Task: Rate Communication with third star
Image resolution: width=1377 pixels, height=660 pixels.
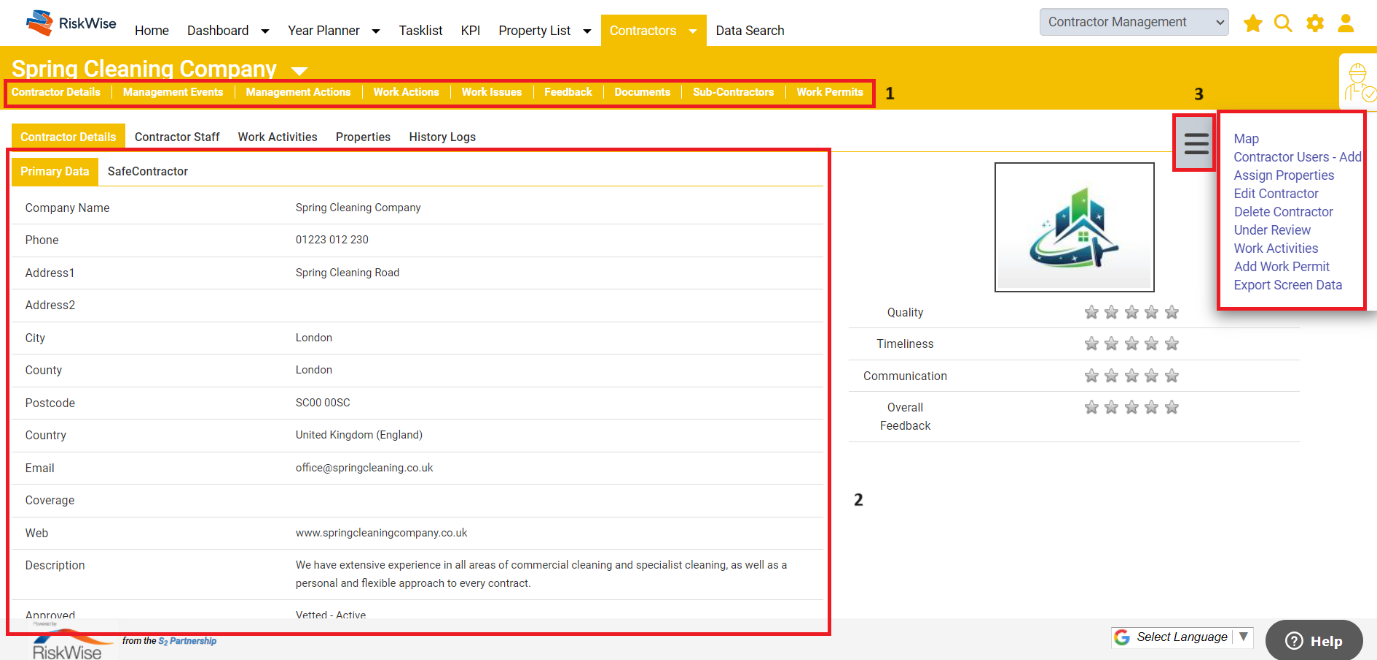Action: 1132,376
